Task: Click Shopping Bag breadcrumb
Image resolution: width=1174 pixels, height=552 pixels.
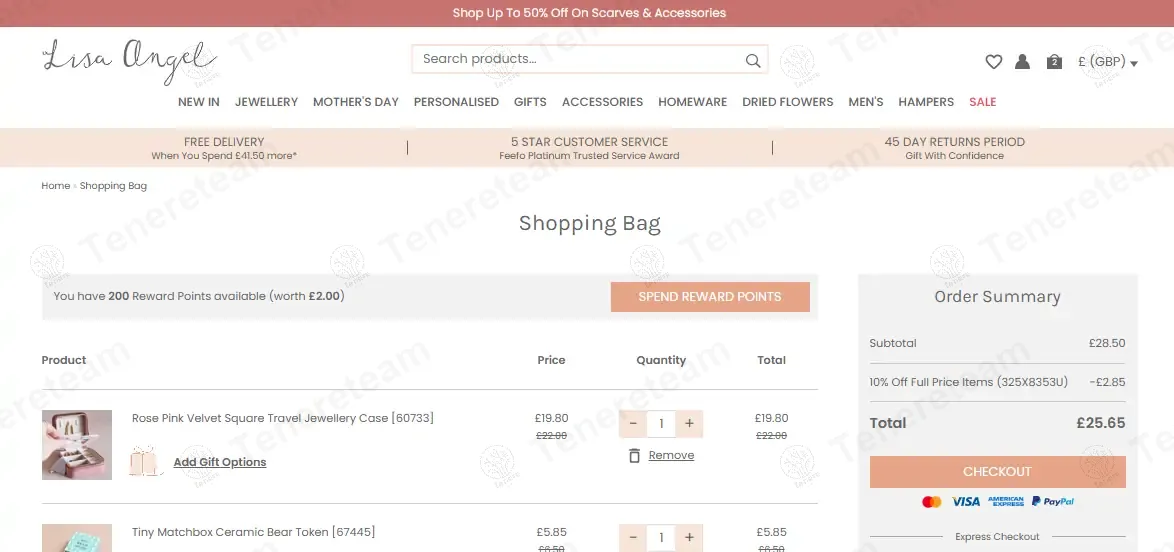Action: click(113, 186)
